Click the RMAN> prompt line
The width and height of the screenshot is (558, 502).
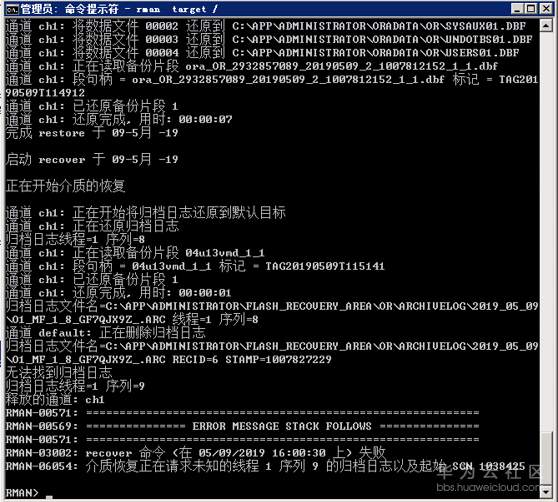coord(22,493)
